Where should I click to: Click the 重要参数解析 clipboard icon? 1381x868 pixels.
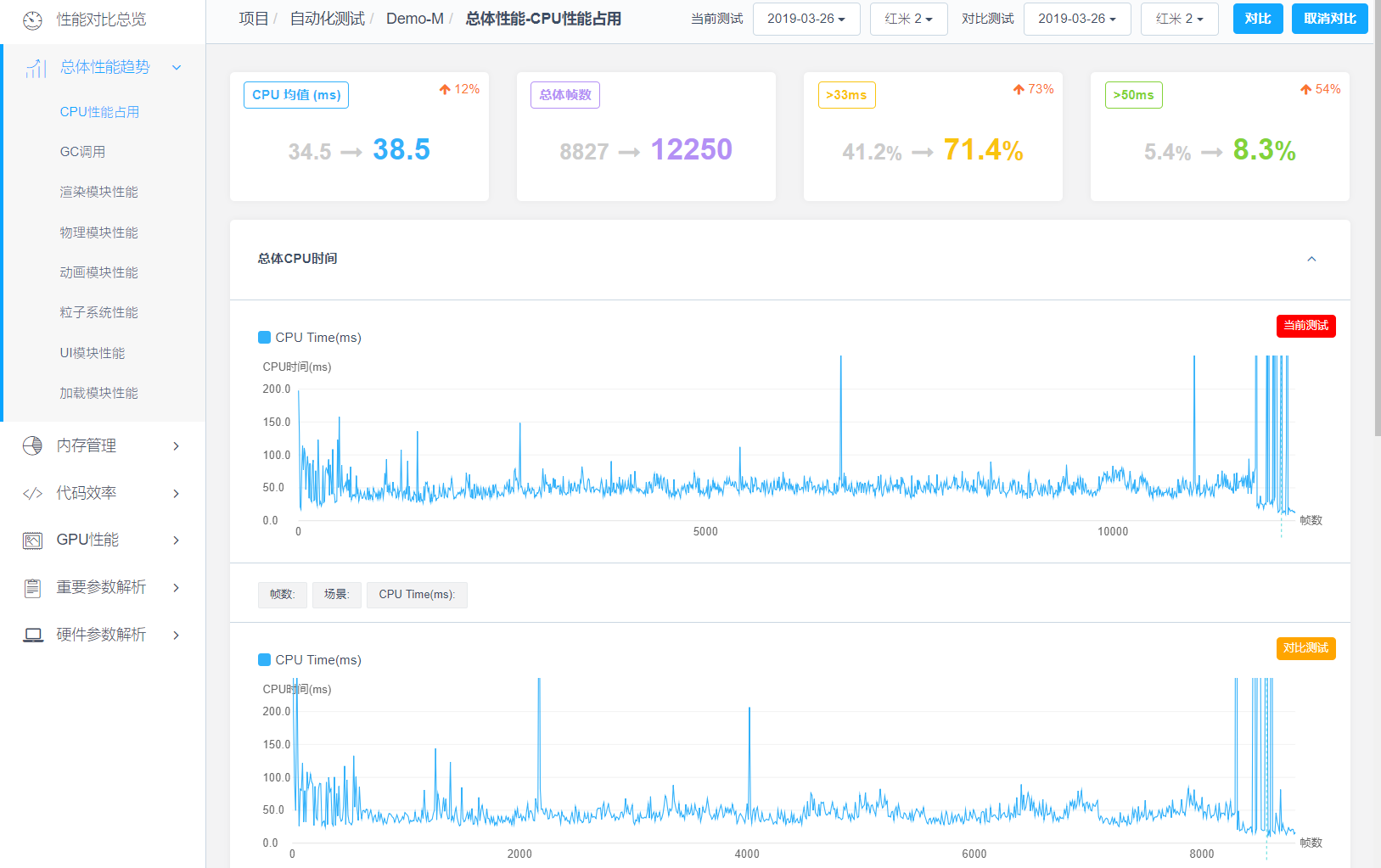click(32, 587)
